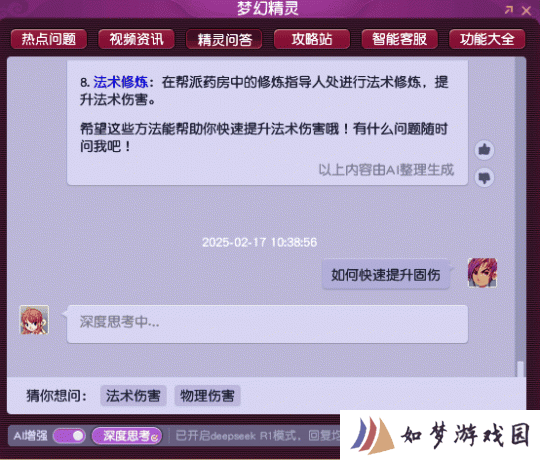Select the 精灵问答 tab
Image resolution: width=540 pixels, height=460 pixels.
pyautogui.click(x=224, y=39)
